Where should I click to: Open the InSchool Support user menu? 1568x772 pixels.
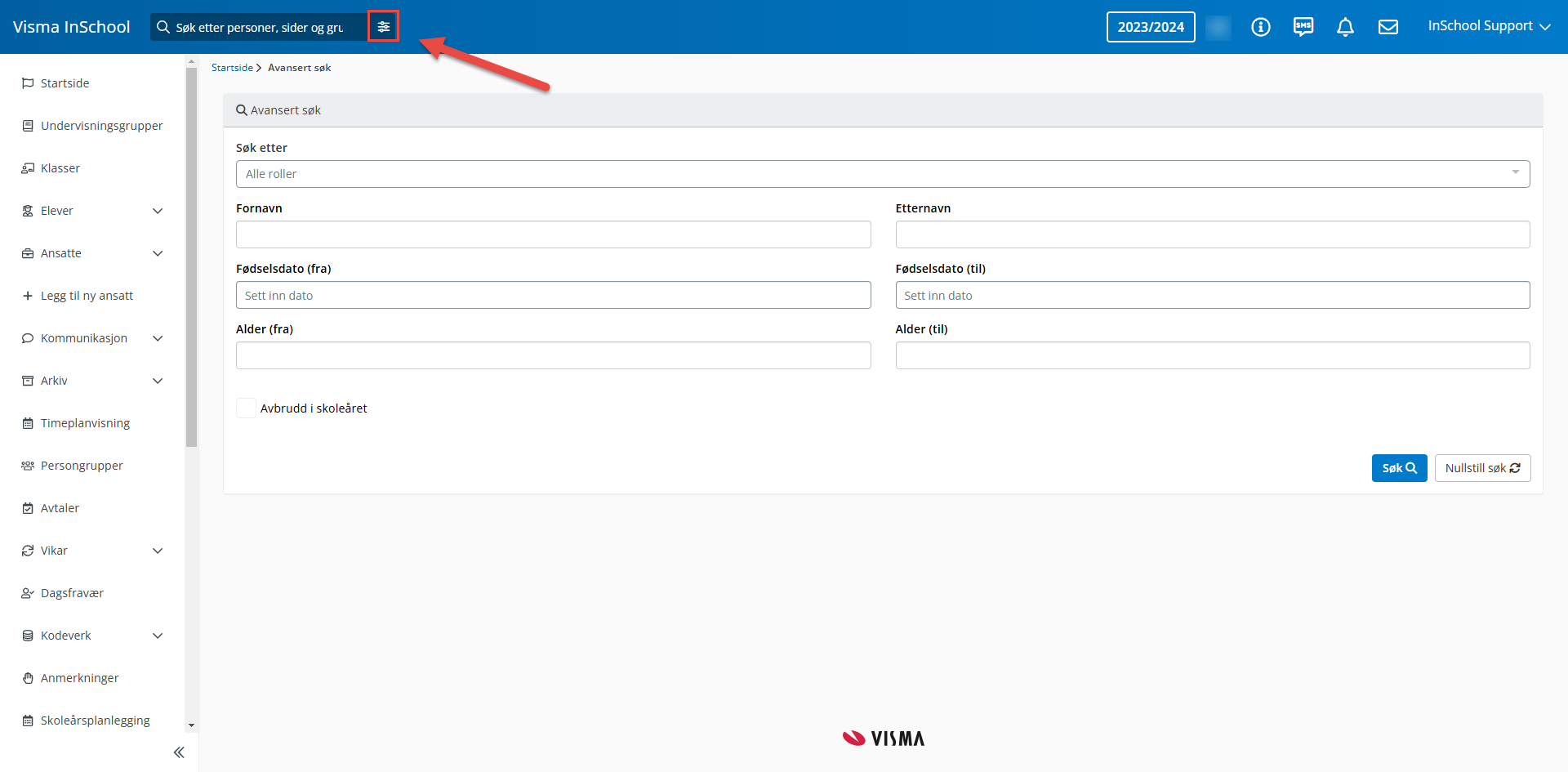click(1488, 26)
